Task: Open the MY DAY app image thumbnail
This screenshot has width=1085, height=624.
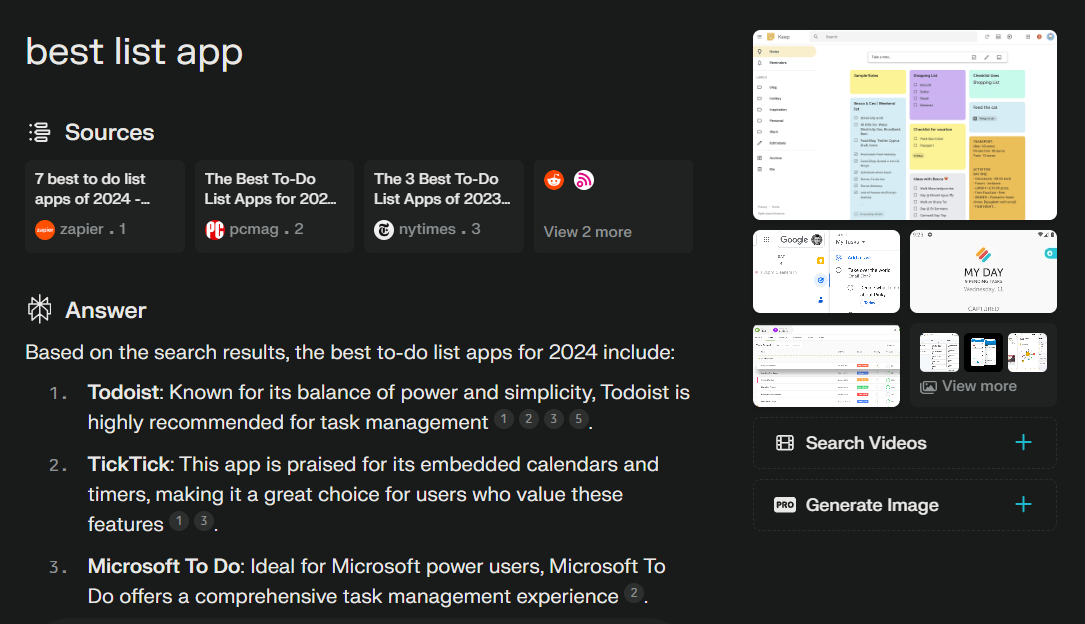Action: coord(983,271)
